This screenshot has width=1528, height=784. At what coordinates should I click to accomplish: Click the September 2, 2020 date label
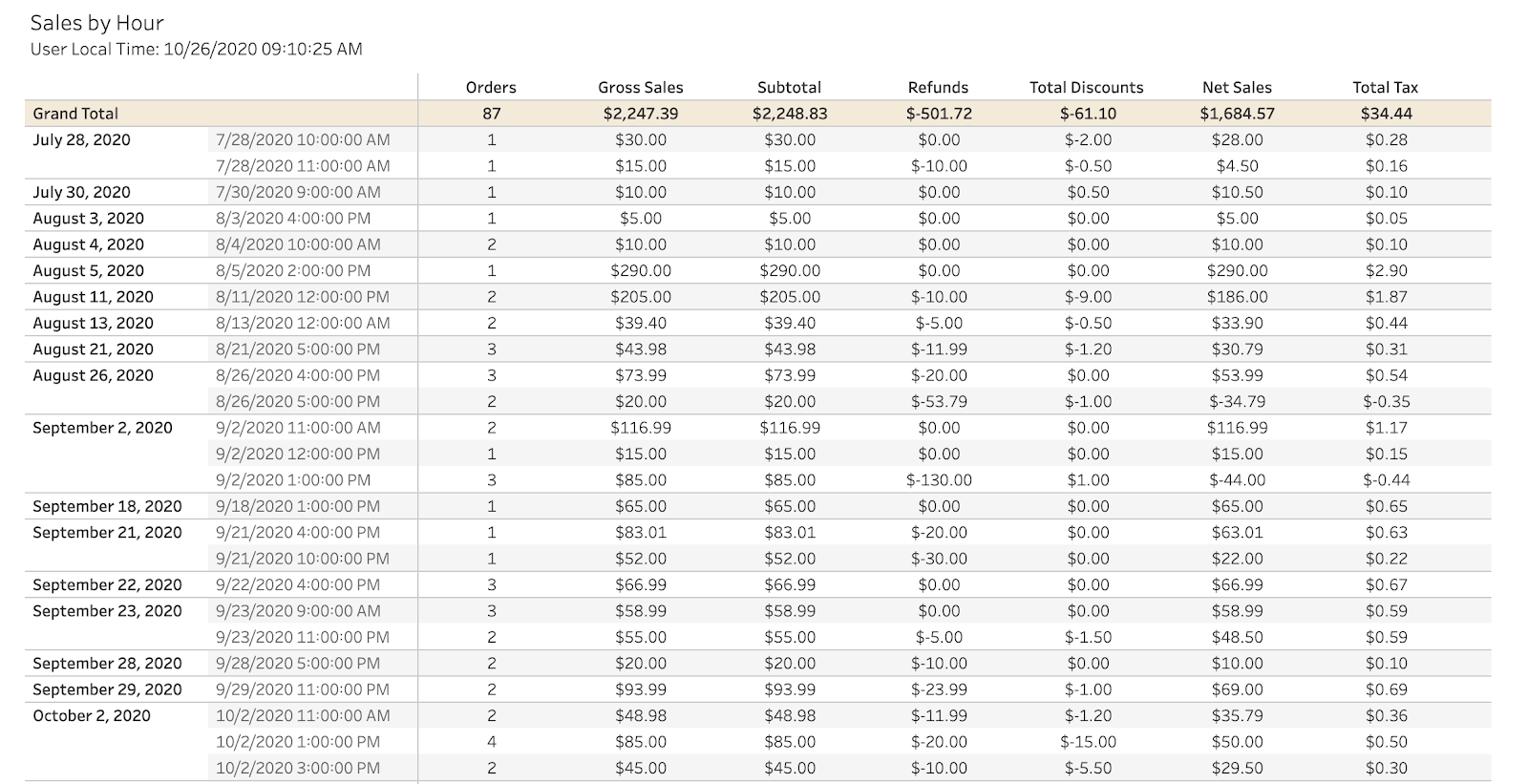tap(102, 428)
